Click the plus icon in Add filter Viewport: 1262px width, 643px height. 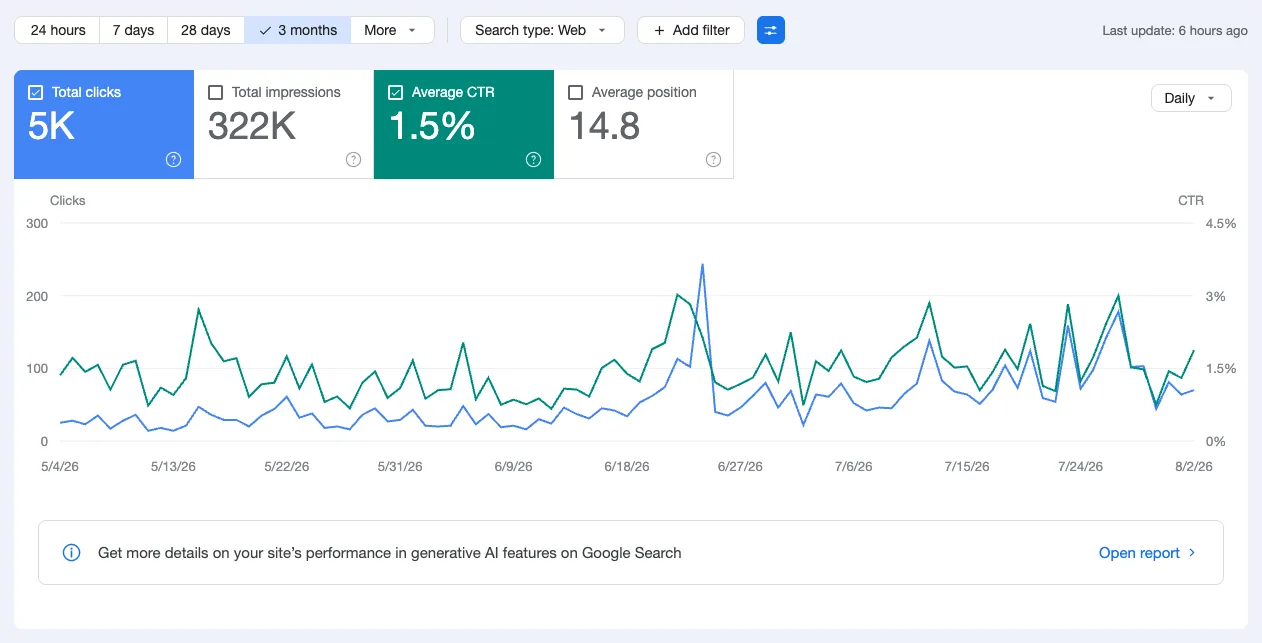click(659, 30)
